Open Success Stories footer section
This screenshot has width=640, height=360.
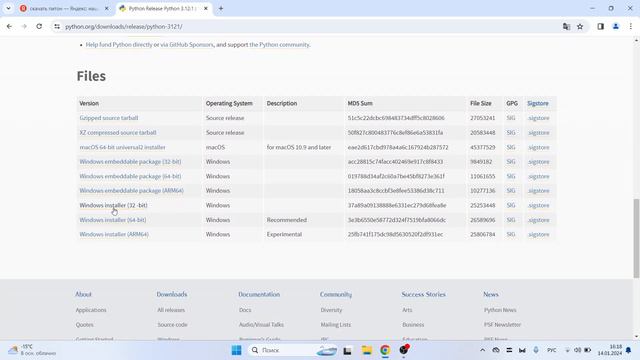point(423,294)
